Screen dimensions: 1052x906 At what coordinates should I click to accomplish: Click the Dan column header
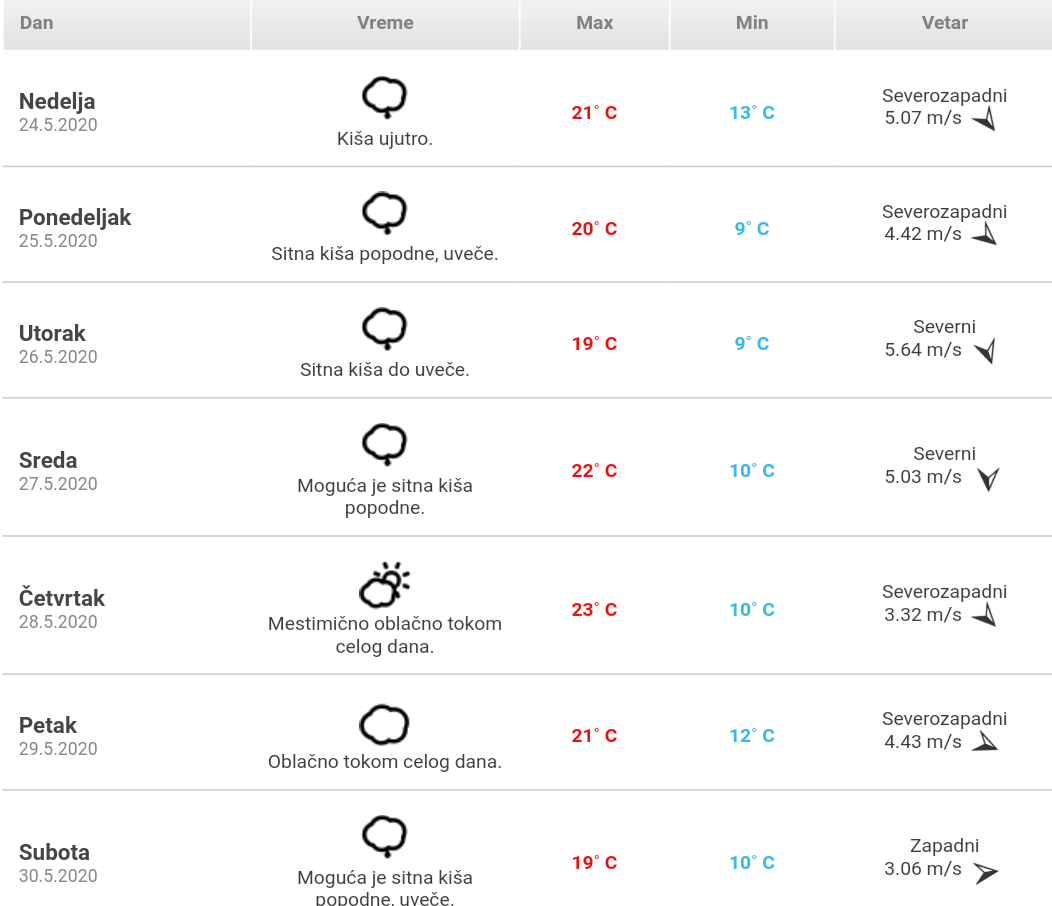pyautogui.click(x=37, y=22)
